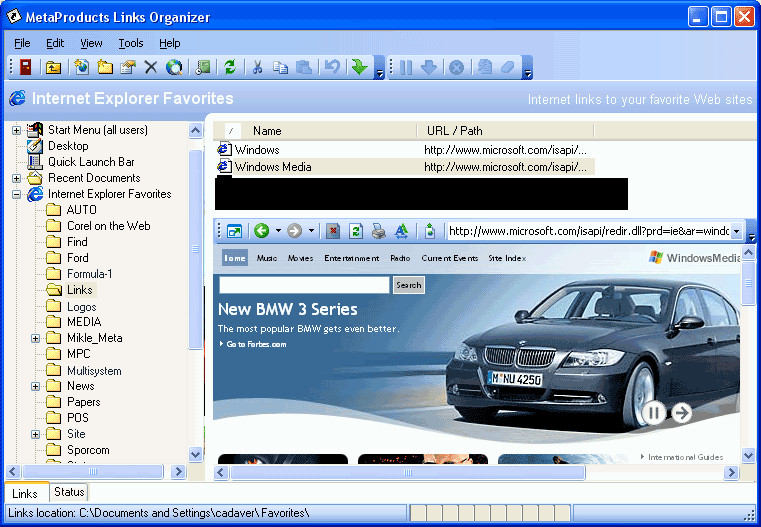Select the Windows link row
This screenshot has width=761, height=527.
405,150
